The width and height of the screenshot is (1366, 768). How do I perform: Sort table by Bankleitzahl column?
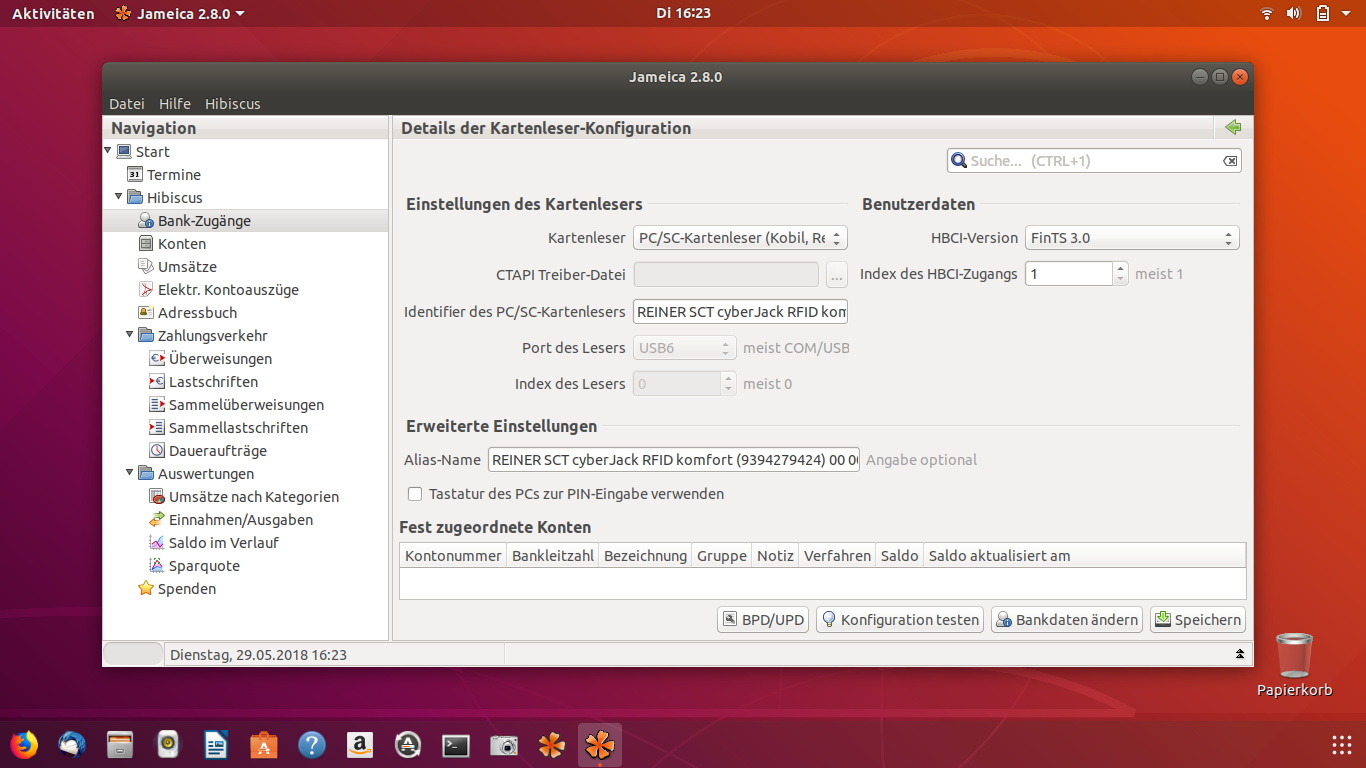point(553,556)
